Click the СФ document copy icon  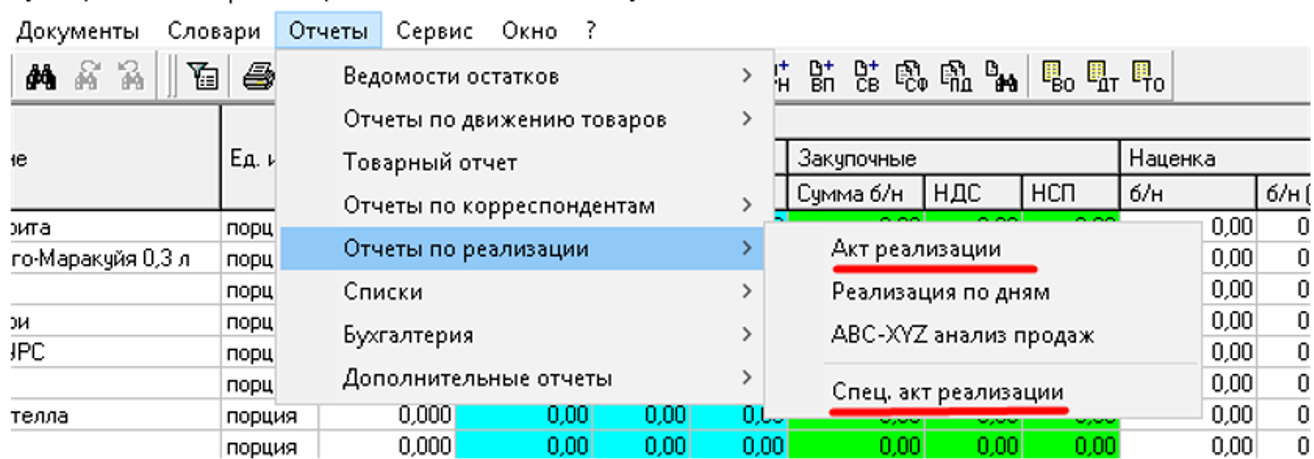point(909,76)
